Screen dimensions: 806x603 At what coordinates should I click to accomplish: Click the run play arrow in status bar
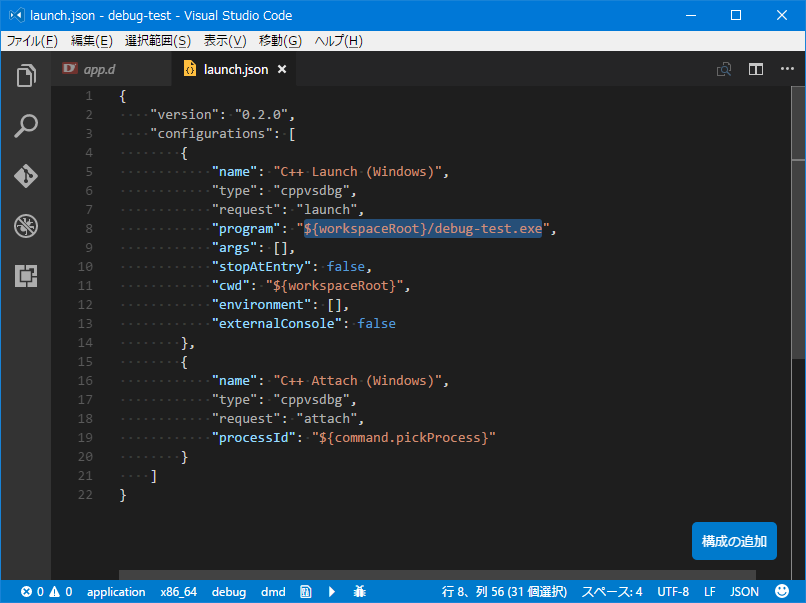[332, 592]
